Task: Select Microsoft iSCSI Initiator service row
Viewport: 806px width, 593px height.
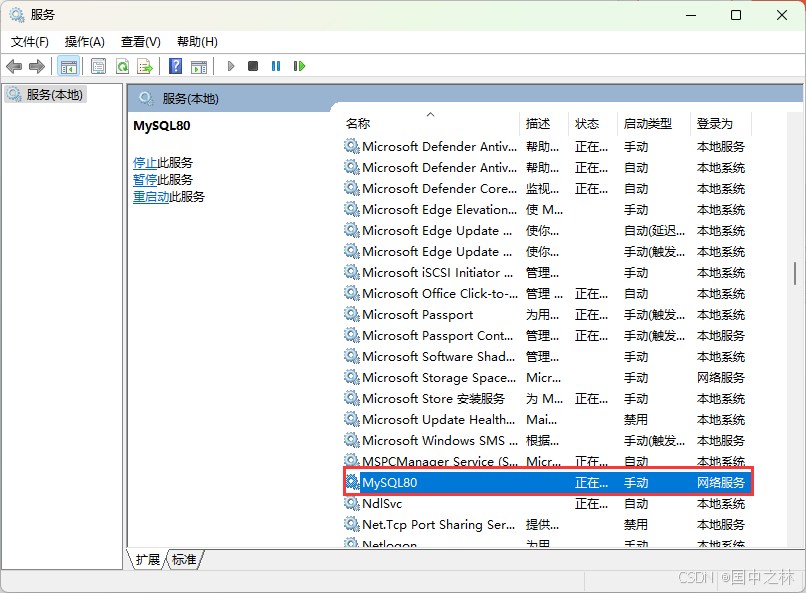Action: click(548, 272)
